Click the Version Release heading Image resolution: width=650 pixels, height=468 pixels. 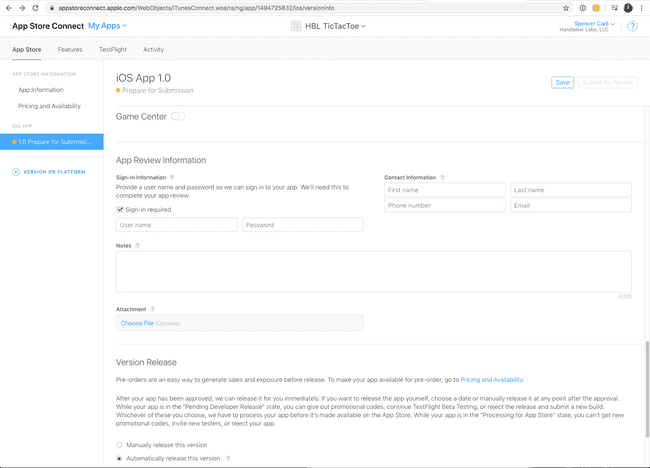click(x=146, y=362)
